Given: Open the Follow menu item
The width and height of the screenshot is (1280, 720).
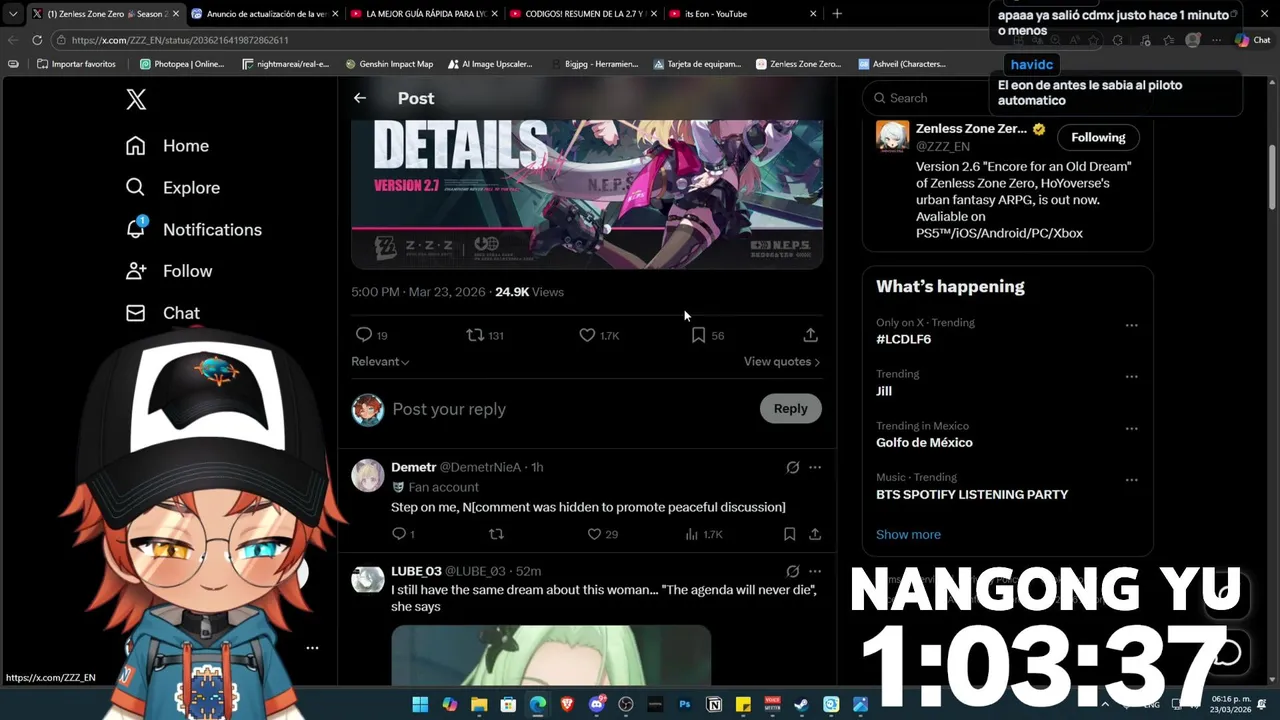Looking at the screenshot, I should (x=168, y=271).
